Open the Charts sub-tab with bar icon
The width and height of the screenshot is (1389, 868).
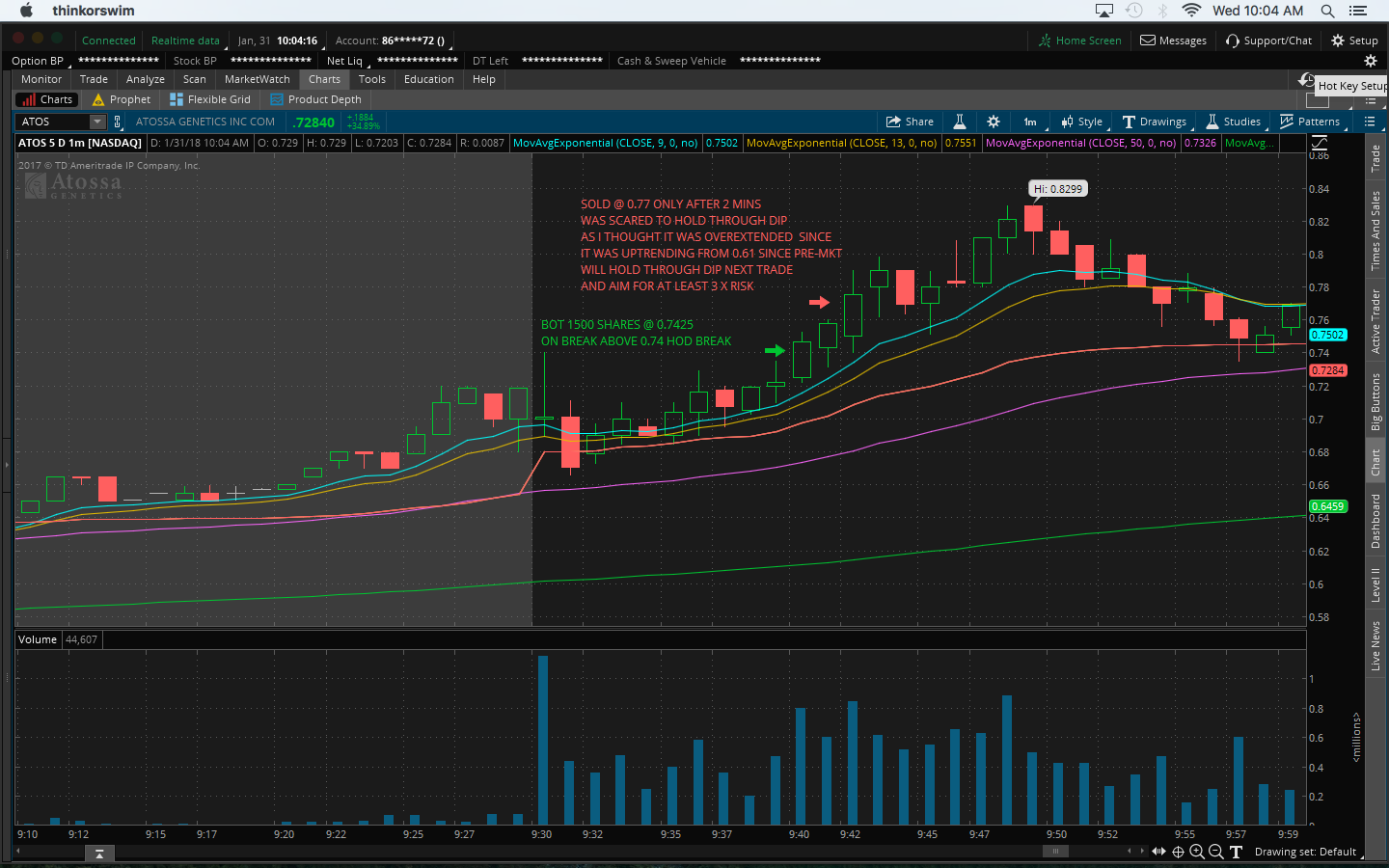[46, 99]
